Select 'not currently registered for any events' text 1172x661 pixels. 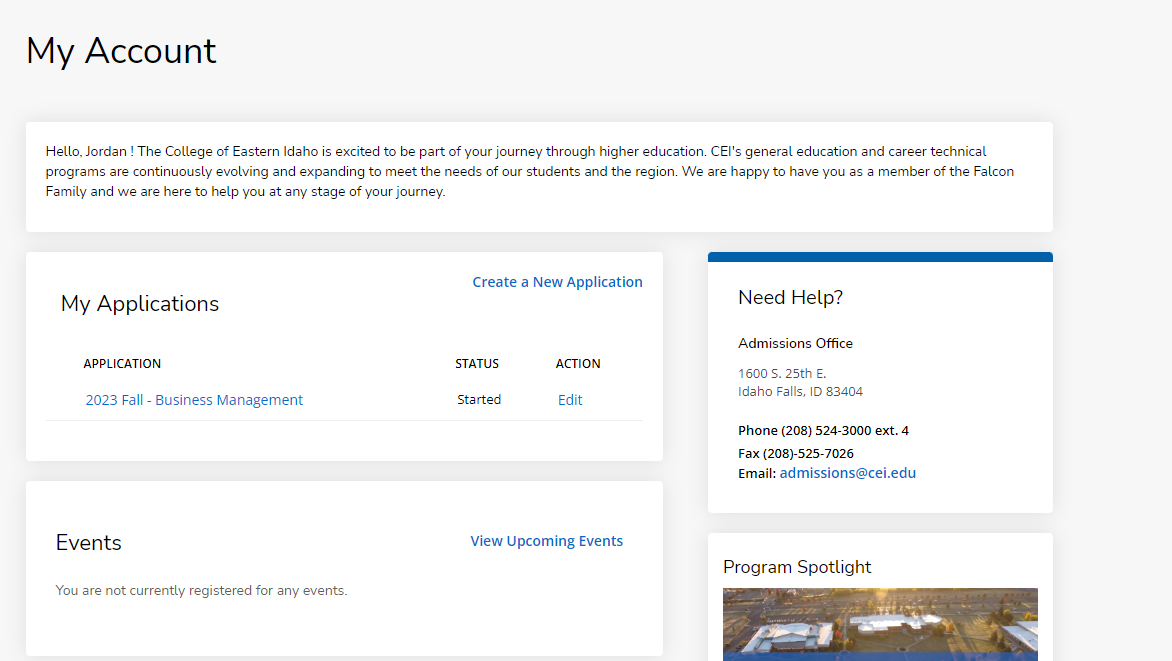pyautogui.click(x=226, y=590)
